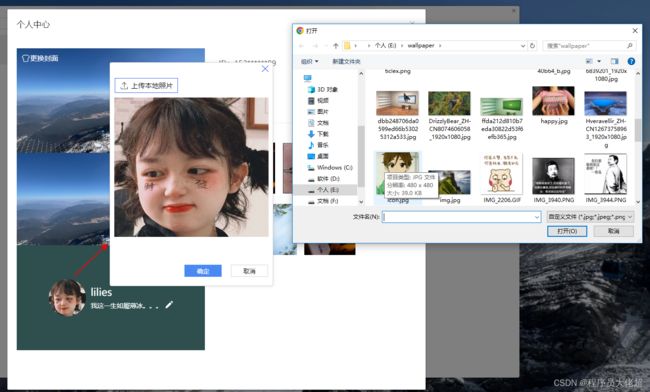Click wallpaper in the address breadcrumb
650x392 pixels.
pos(421,46)
